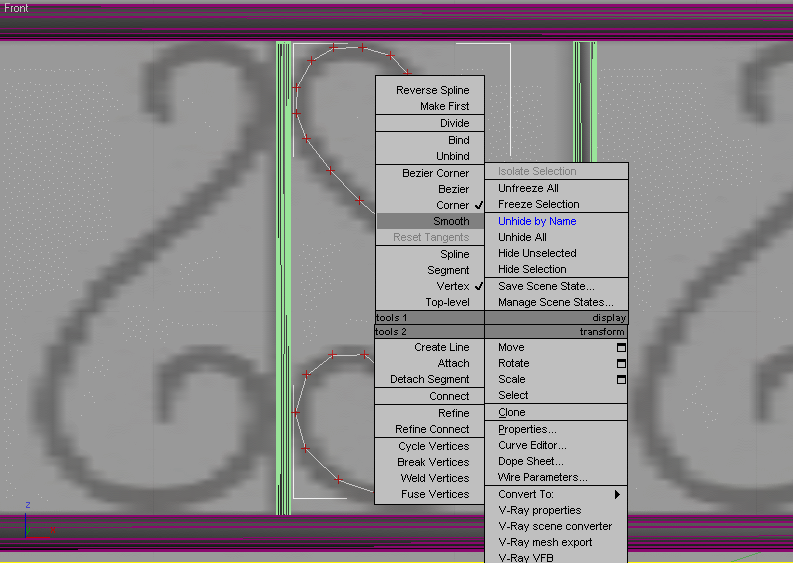Open object Properties dialog
The image size is (793, 563).
[527, 429]
